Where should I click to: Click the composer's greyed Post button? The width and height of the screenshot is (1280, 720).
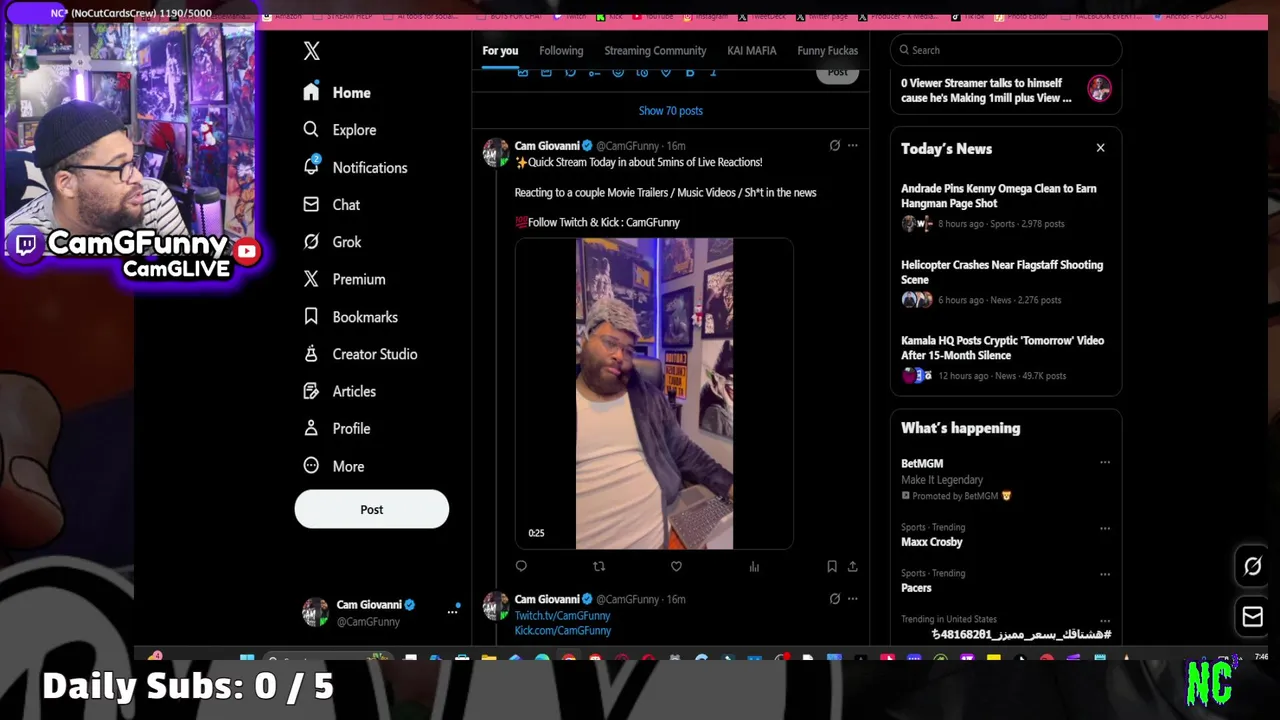838,73
